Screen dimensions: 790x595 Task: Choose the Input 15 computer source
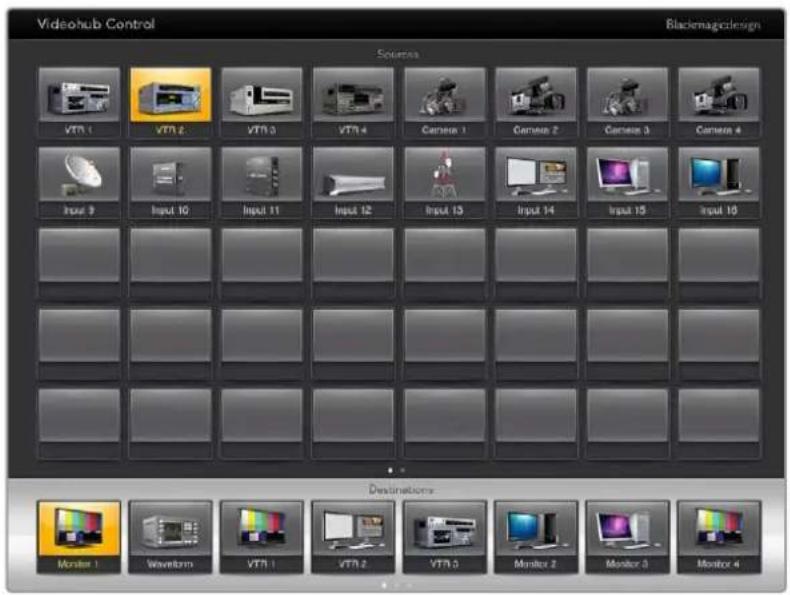point(627,182)
